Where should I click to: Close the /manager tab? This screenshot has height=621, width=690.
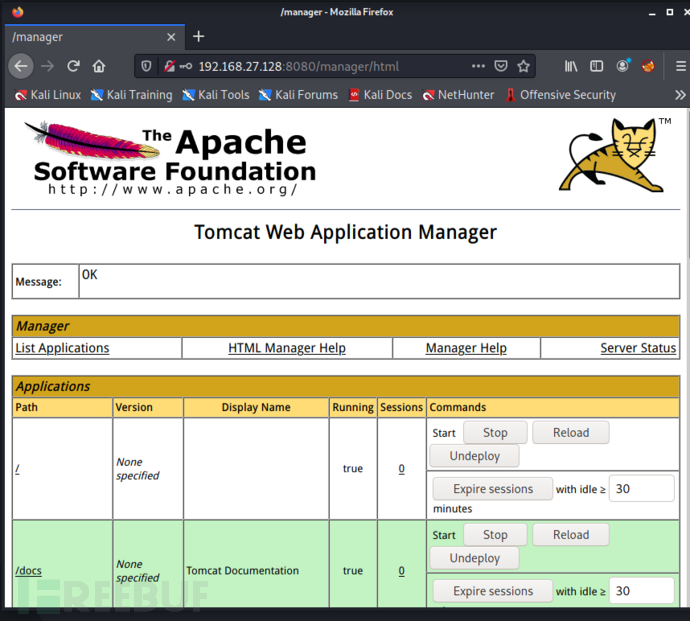point(171,37)
